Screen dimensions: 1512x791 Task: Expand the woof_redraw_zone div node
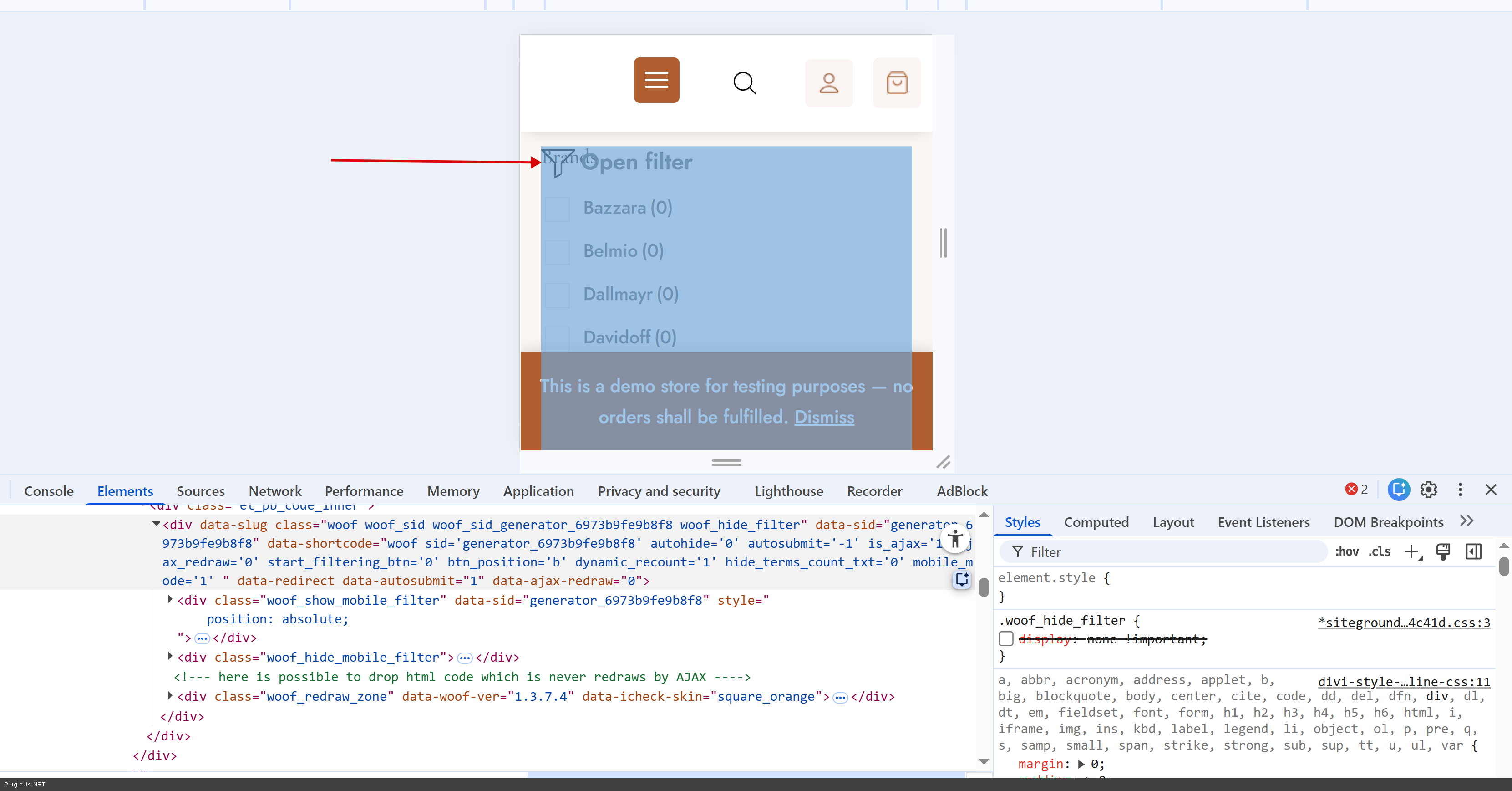tap(170, 695)
